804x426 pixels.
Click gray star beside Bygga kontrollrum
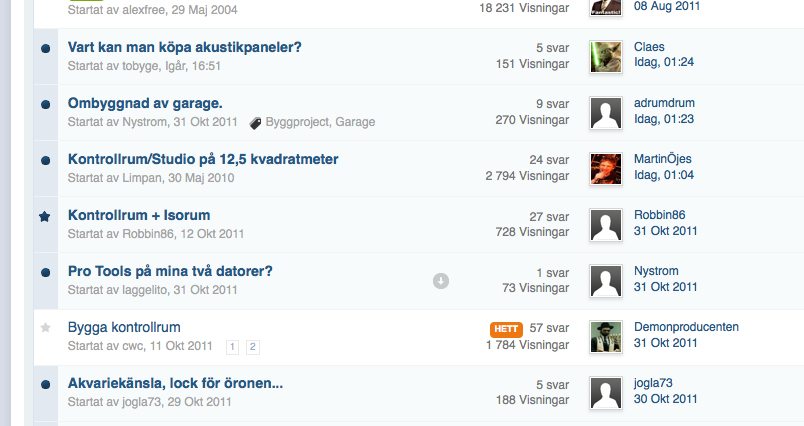click(46, 328)
